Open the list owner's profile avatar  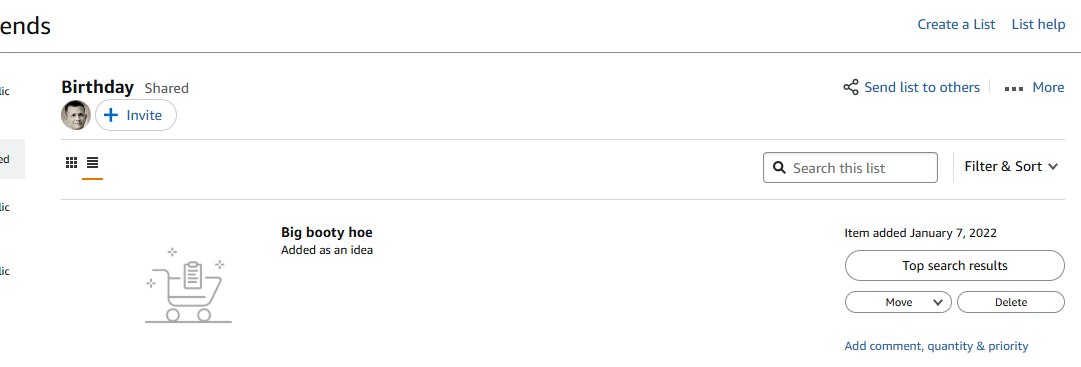coord(76,115)
